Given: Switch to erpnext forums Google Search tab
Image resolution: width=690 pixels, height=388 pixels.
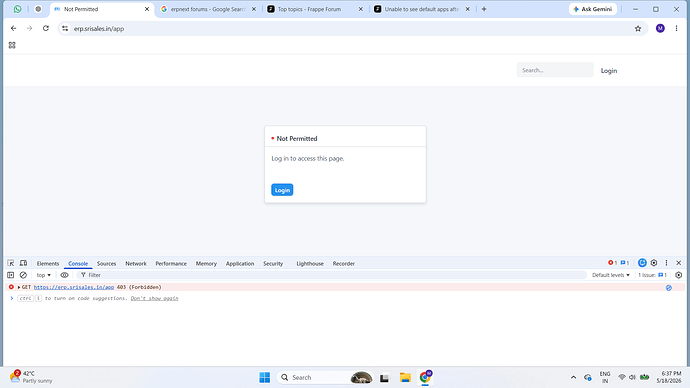Looking at the screenshot, I should pos(207,9).
